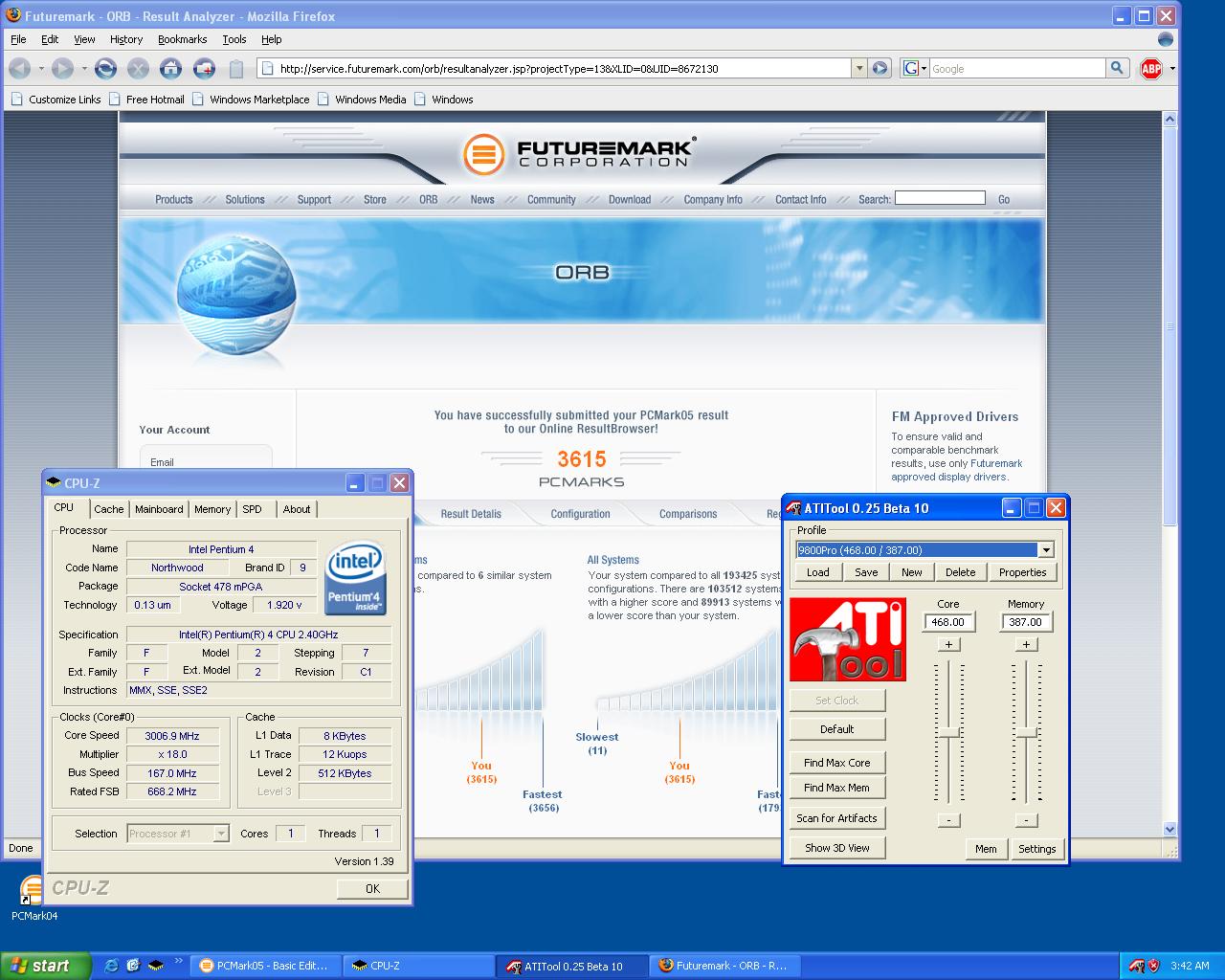Click the Intel Pentium 4 logo in CPU-Z
This screenshot has height=980, width=1225.
coord(355,577)
